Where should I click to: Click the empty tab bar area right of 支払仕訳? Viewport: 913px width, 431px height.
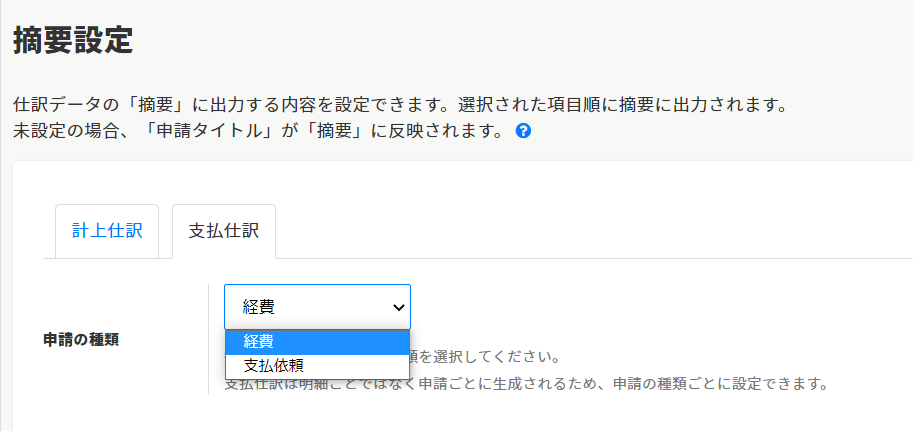click(x=590, y=230)
